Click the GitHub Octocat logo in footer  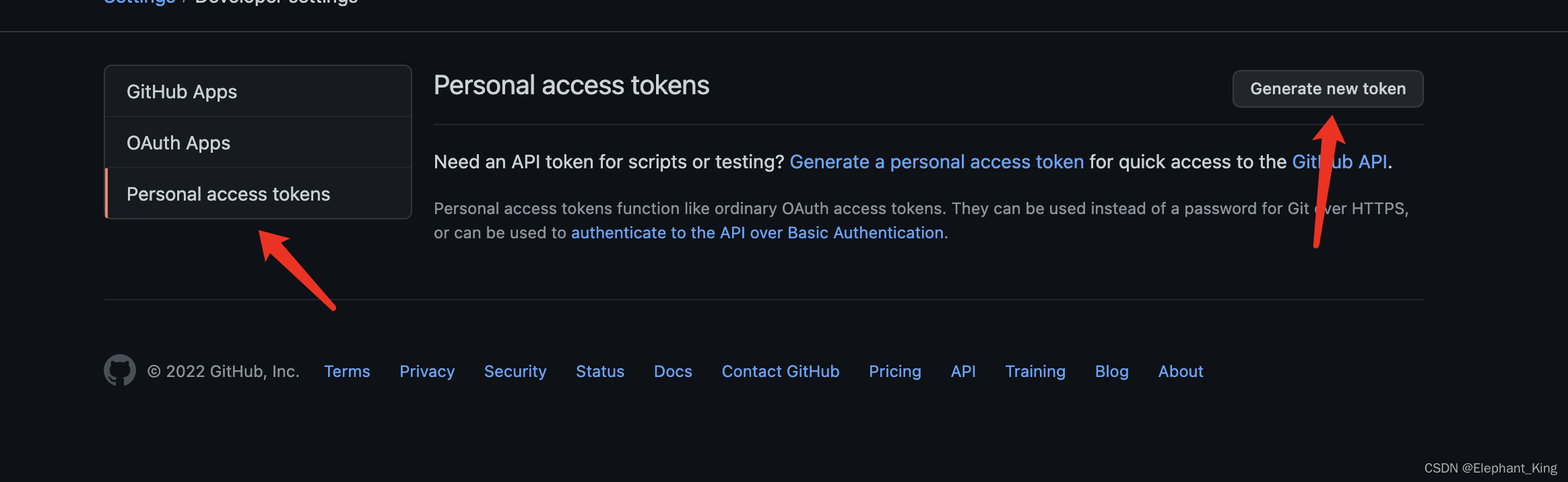click(120, 370)
